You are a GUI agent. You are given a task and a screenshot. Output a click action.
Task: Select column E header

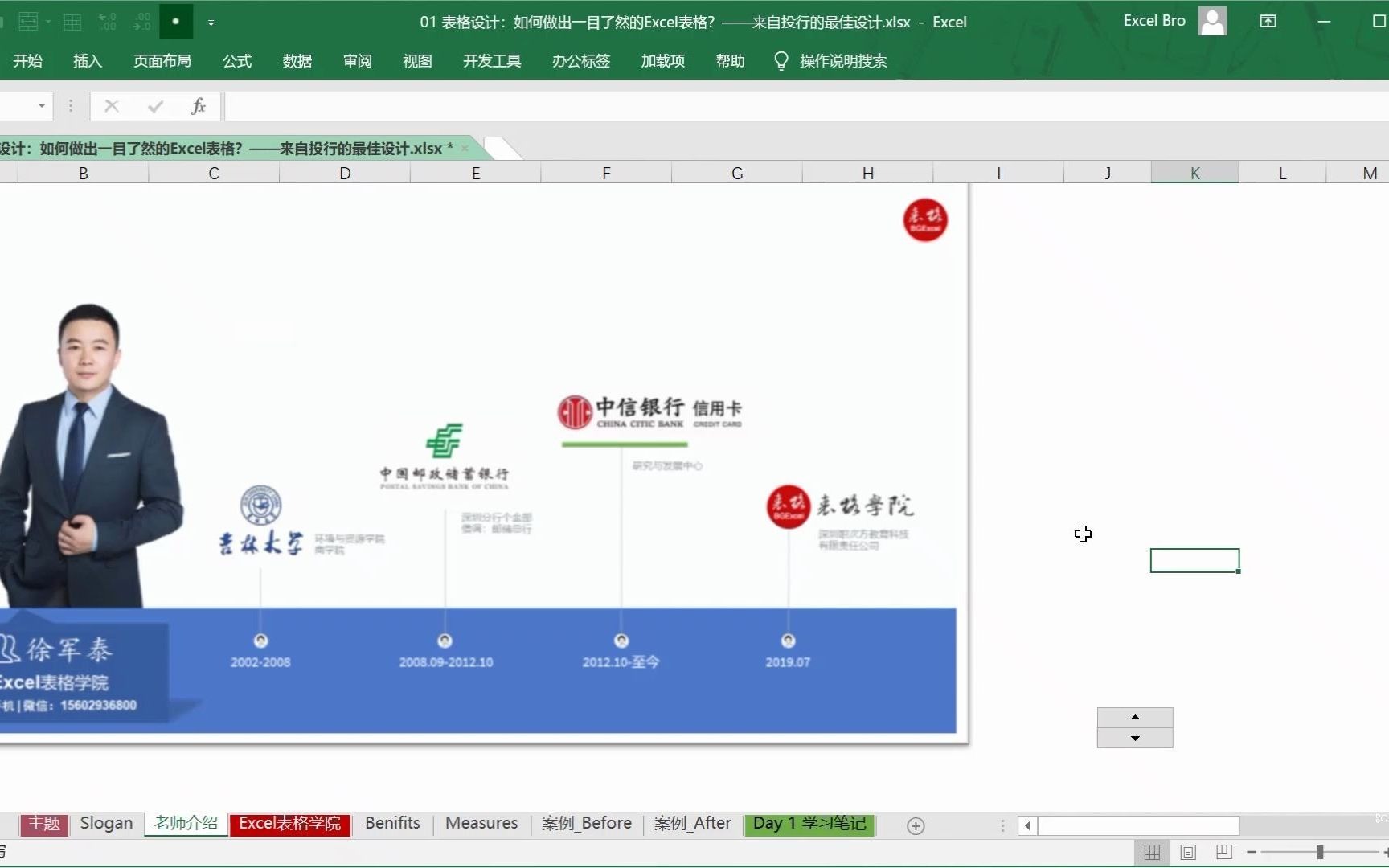(x=476, y=173)
